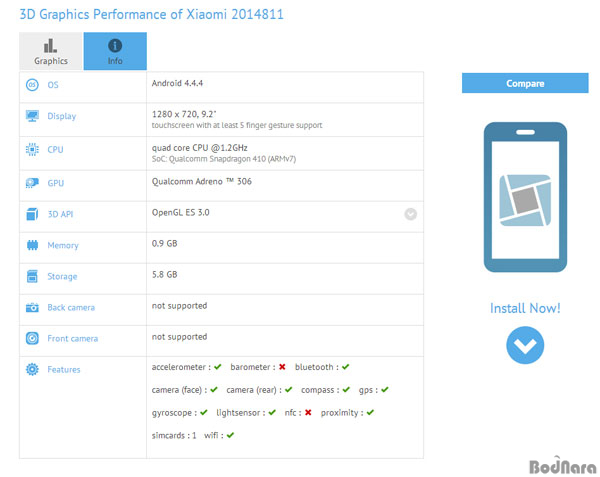Viewport: 600px width, 477px height.
Task: Click the wifi green checkmark
Action: pyautogui.click(x=230, y=435)
